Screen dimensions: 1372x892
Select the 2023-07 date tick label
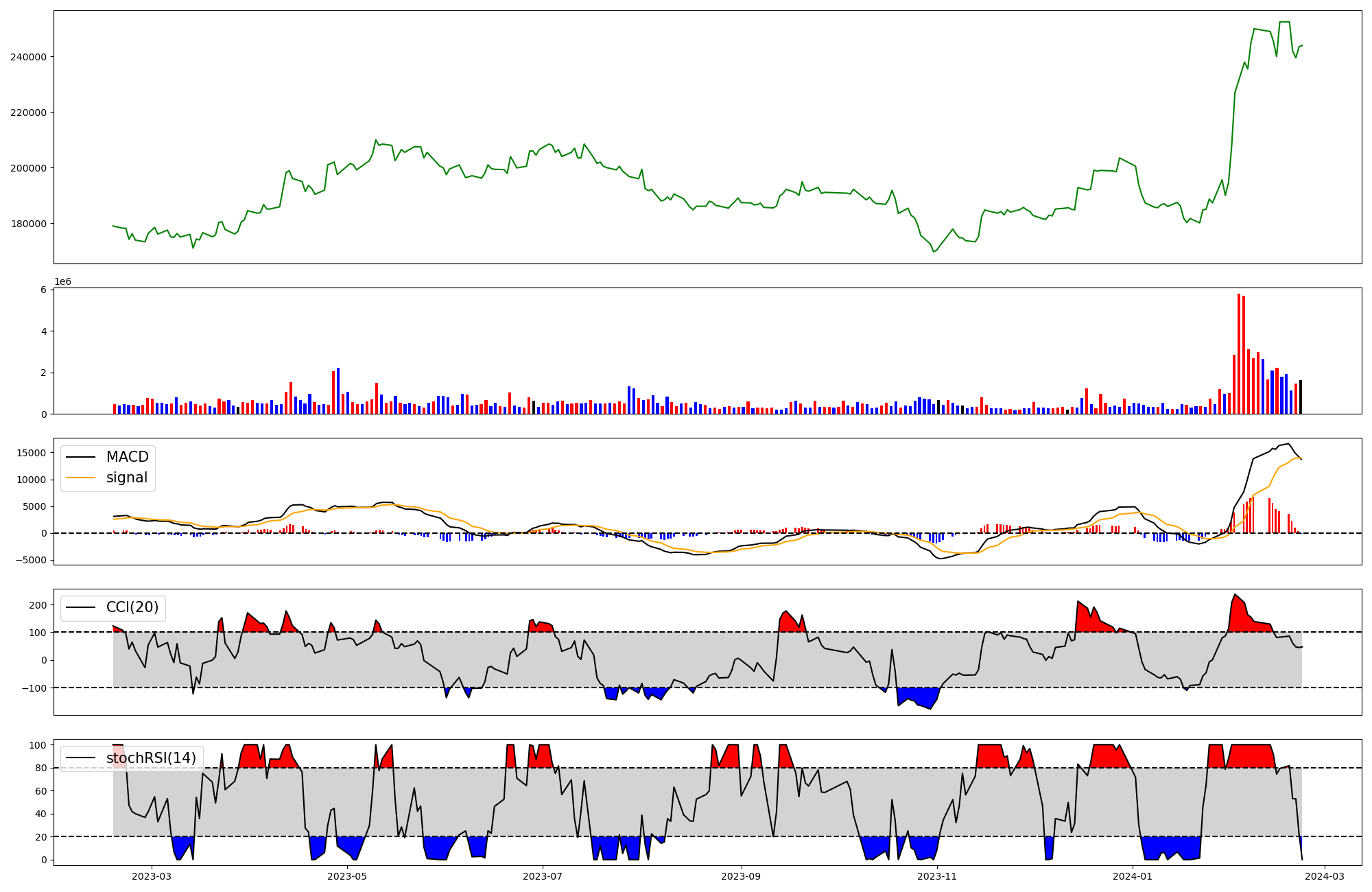click(543, 876)
